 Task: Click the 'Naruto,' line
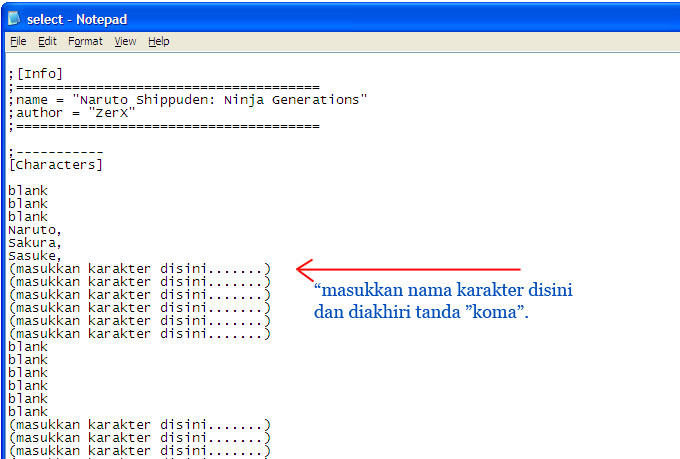(35, 230)
